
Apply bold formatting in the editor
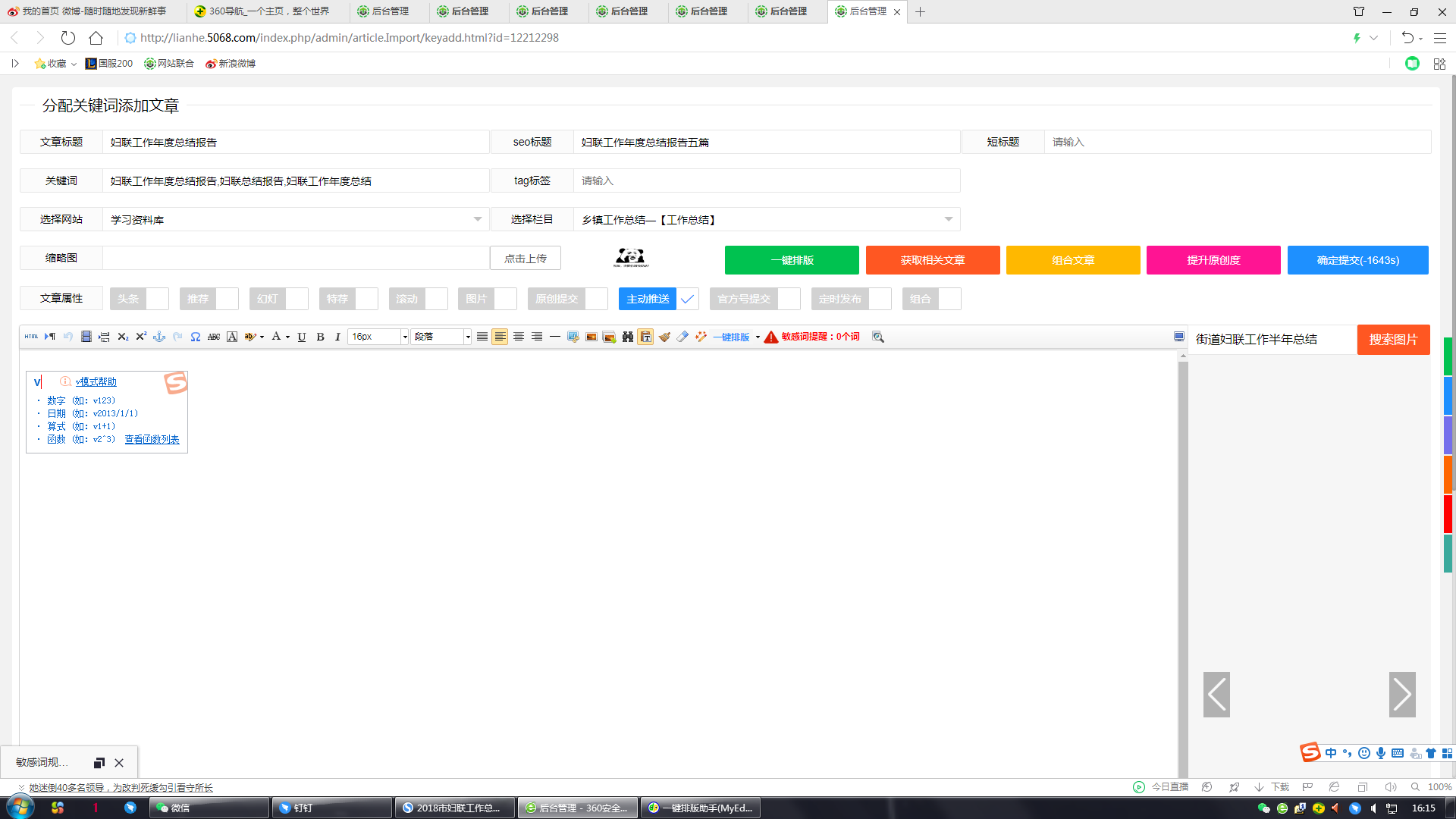click(320, 337)
